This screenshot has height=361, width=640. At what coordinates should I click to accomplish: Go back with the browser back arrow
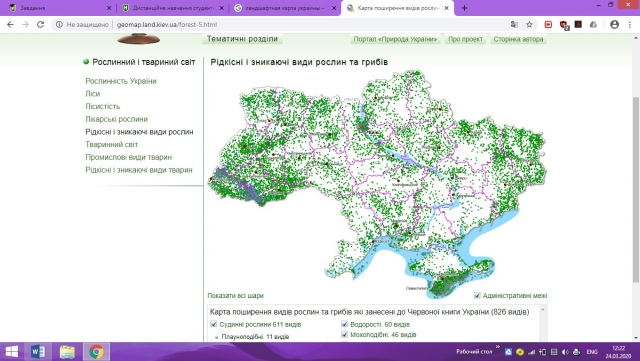10,25
